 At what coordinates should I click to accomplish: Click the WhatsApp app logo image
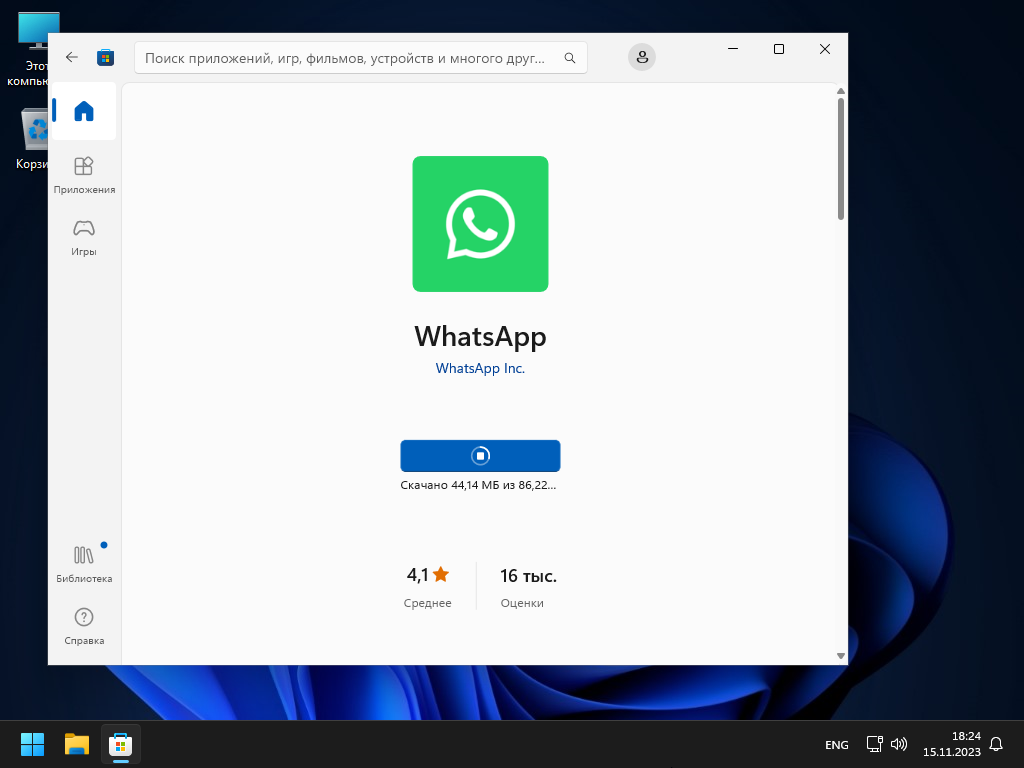tap(480, 224)
